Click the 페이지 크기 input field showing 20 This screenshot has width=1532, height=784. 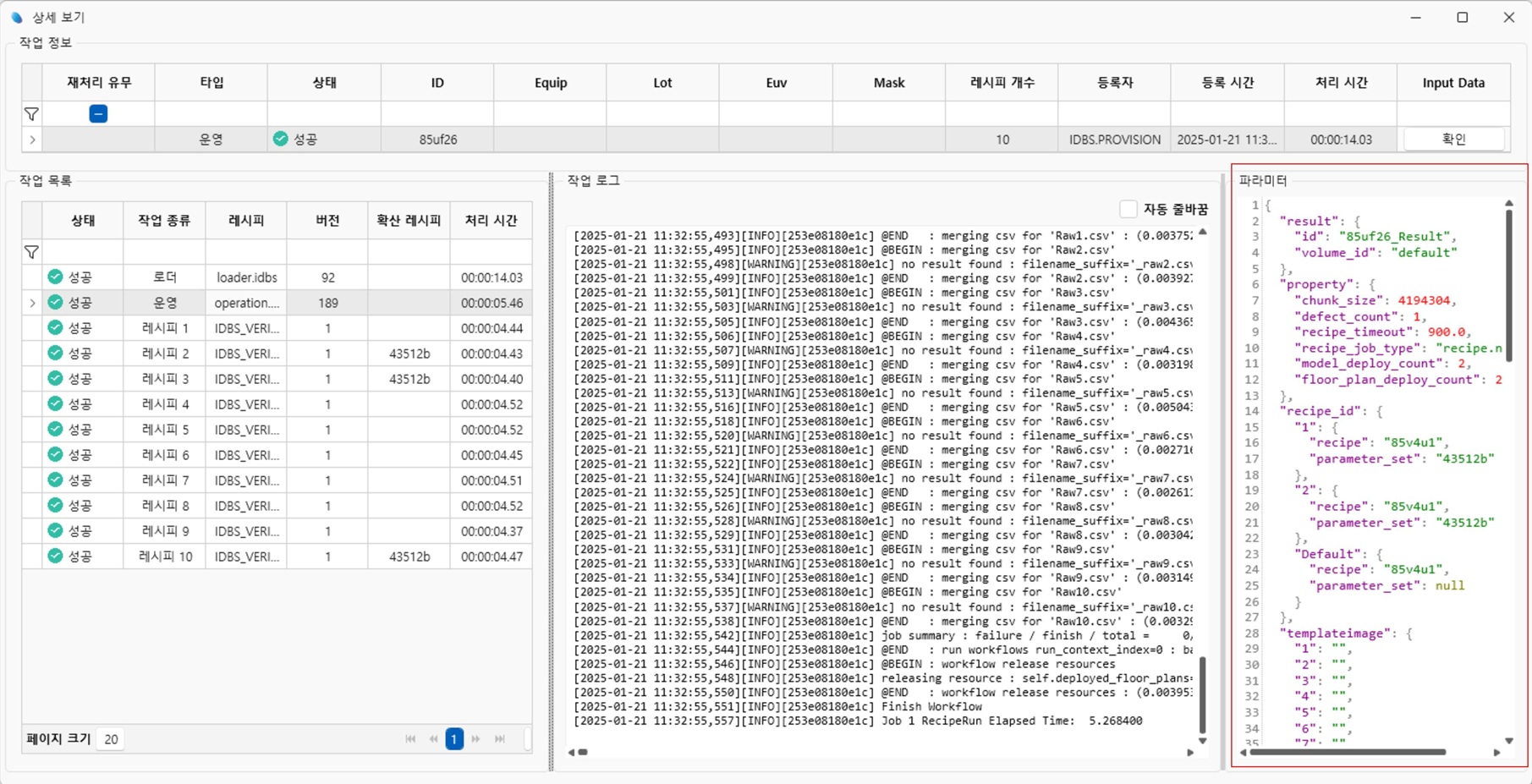point(111,739)
